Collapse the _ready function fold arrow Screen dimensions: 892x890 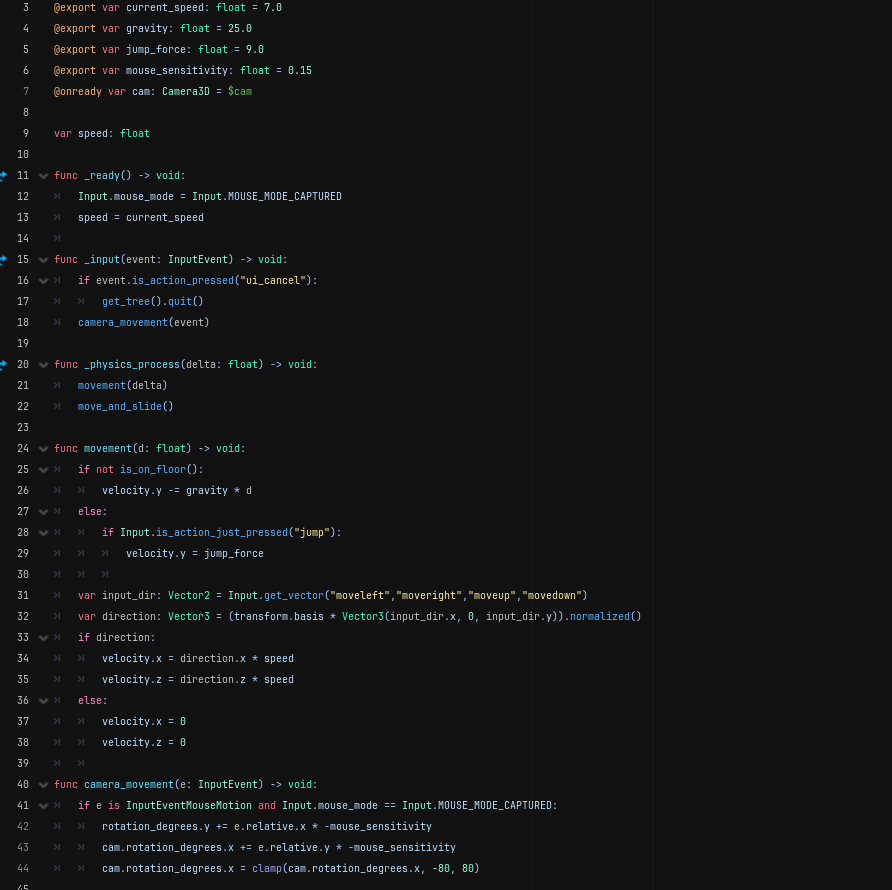(x=43, y=176)
